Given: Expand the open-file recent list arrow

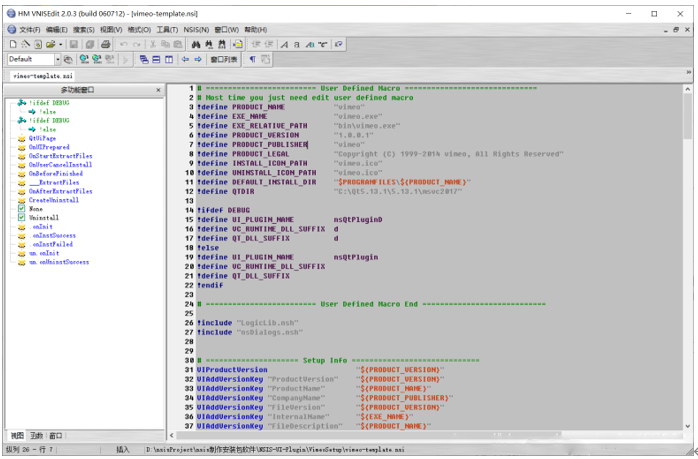Looking at the screenshot, I should pos(60,44).
